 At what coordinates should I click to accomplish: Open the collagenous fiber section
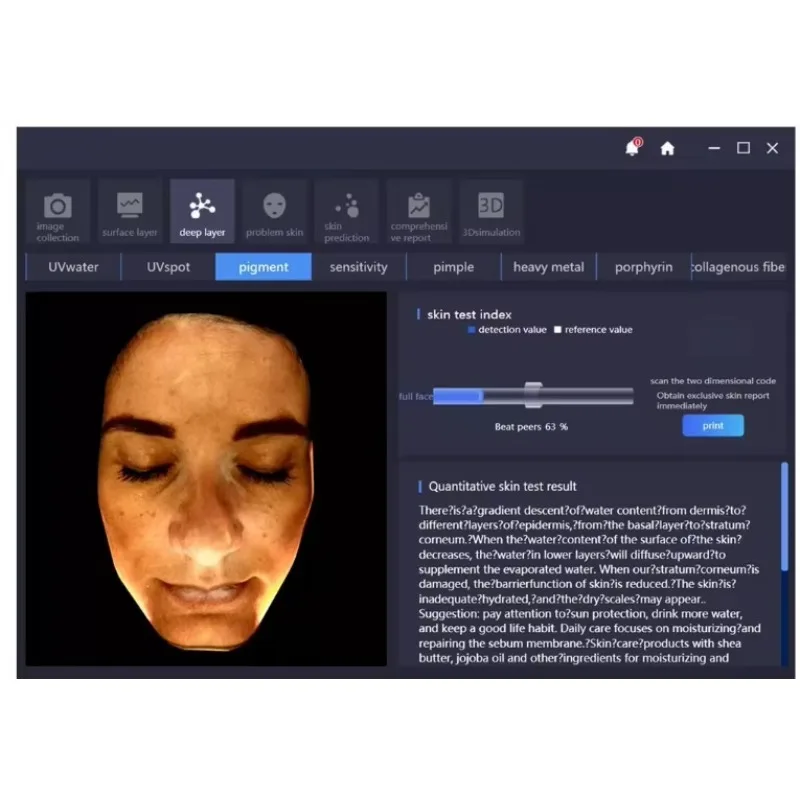(738, 267)
